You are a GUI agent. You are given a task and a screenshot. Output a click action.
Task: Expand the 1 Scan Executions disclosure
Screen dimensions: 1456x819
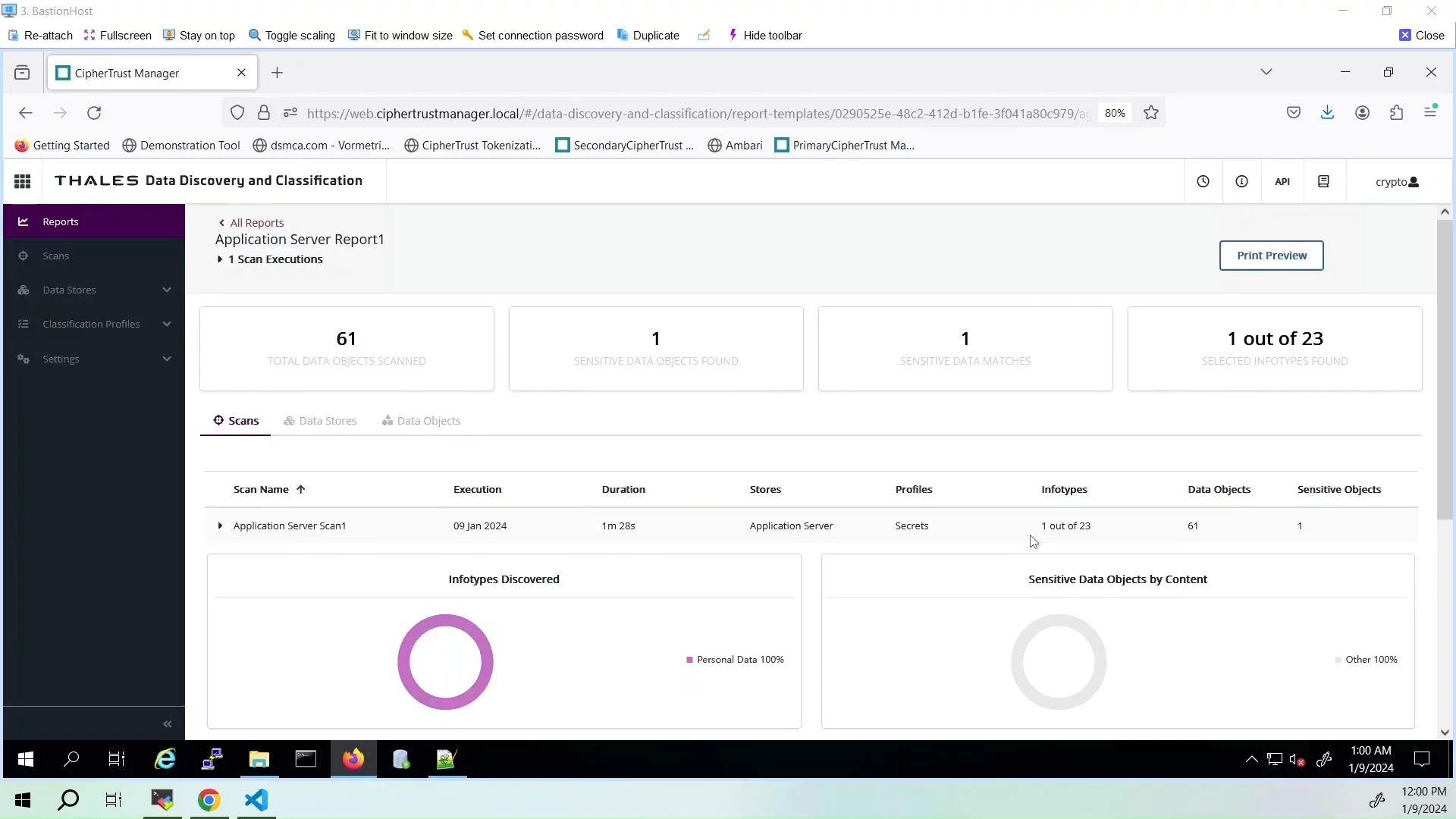pos(220,259)
